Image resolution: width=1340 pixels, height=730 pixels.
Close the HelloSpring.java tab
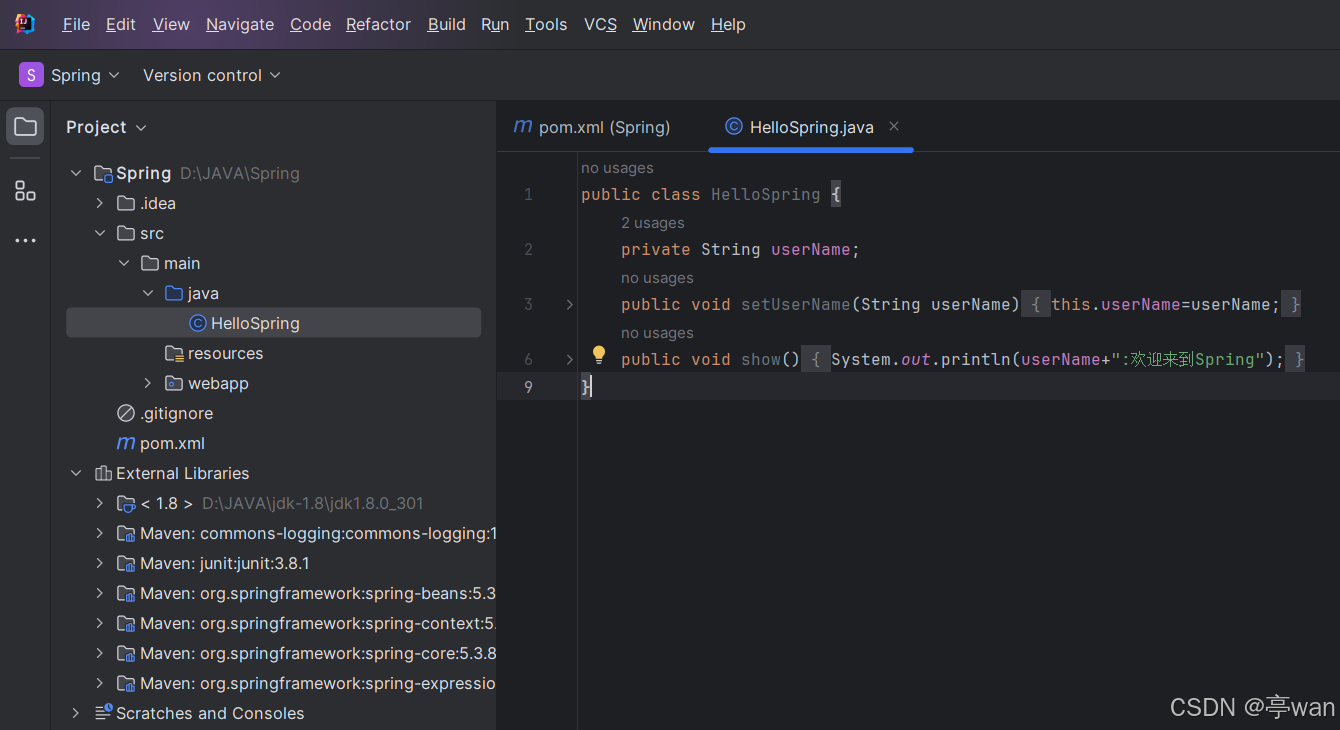pyautogui.click(x=894, y=126)
